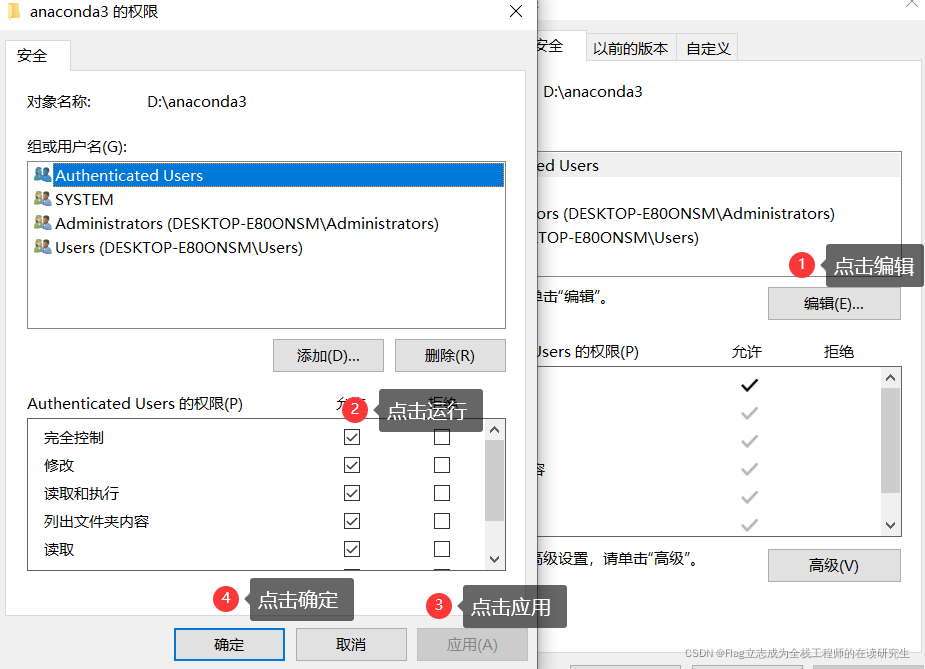Click scroll down arrow in properties permissions list
Image resolution: width=925 pixels, height=669 pixels.
890,525
